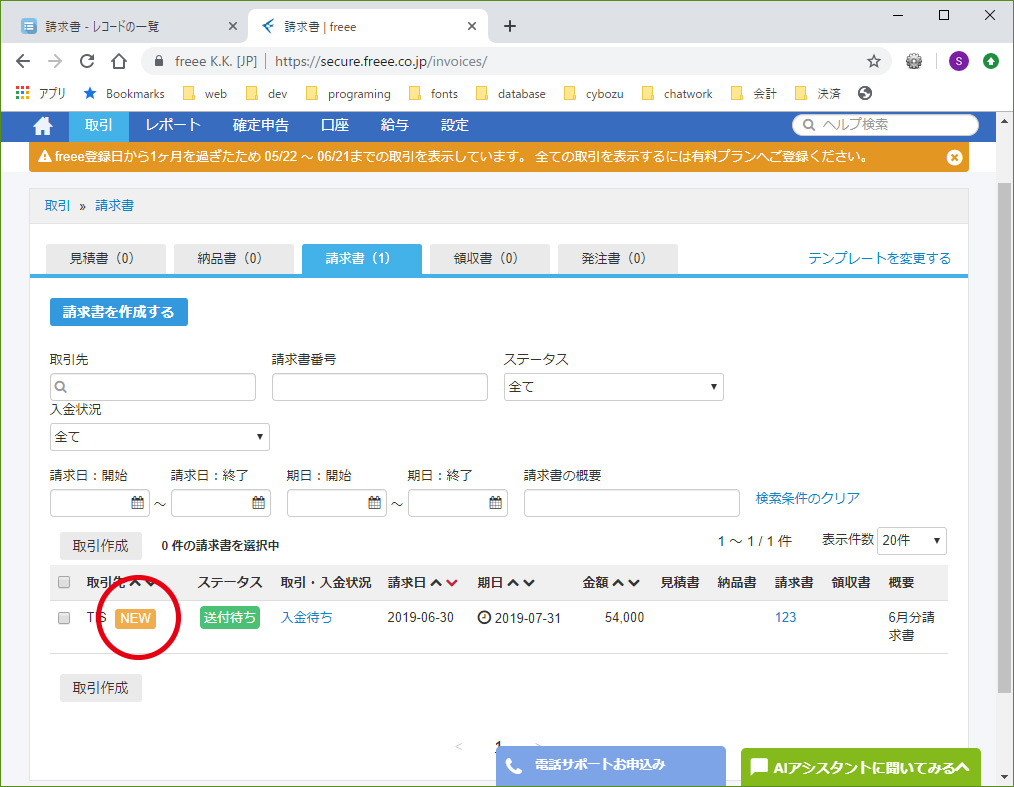This screenshot has height=787, width=1014.
Task: Sort 請求日 descending red arrow
Action: pyautogui.click(x=451, y=583)
